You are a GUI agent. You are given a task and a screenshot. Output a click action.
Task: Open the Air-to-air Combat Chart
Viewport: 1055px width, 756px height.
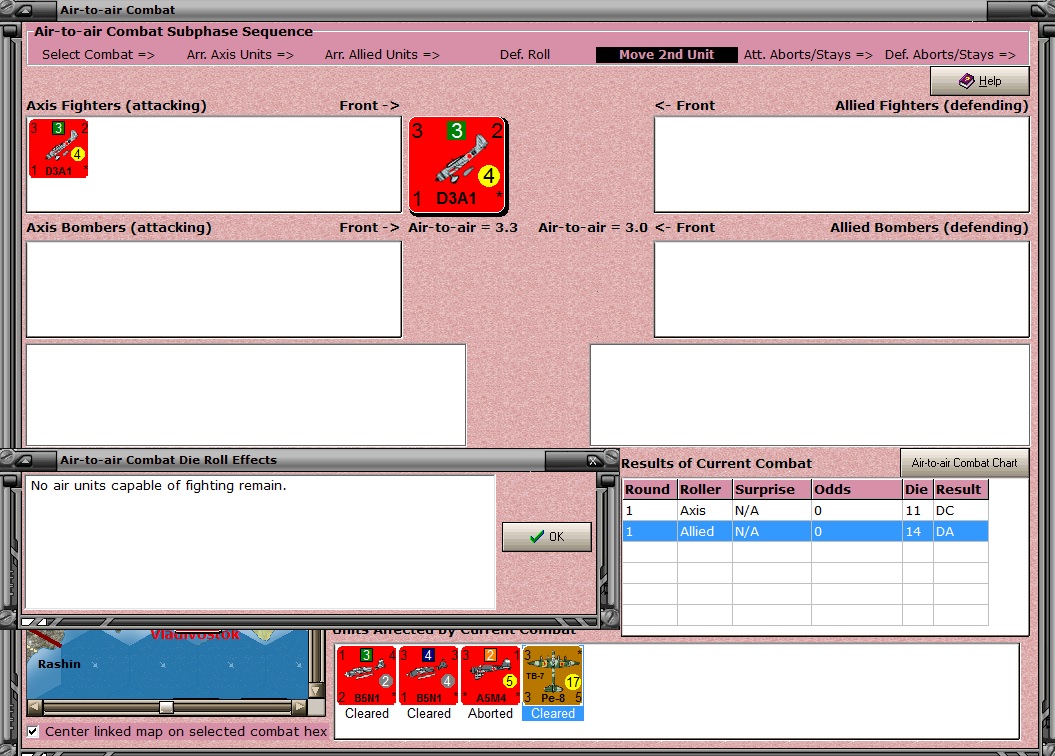[x=964, y=463]
